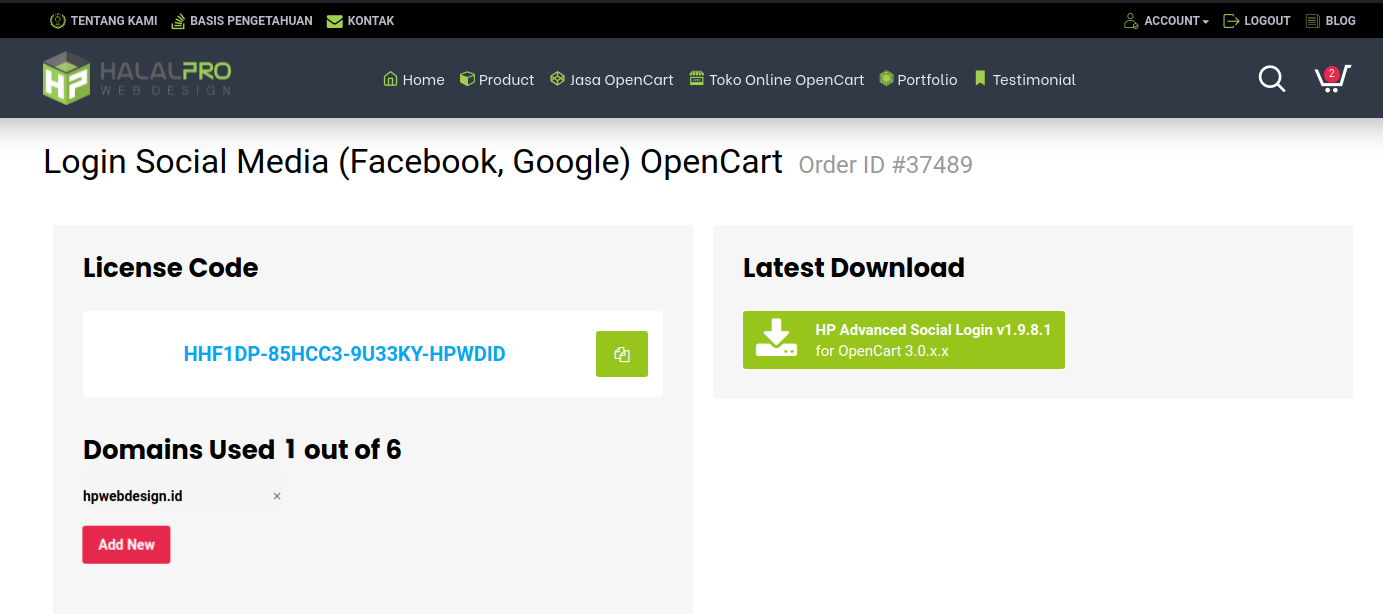Viewport: 1383px width, 614px height.
Task: Expand the Account dropdown menu
Action: pyautogui.click(x=1166, y=20)
